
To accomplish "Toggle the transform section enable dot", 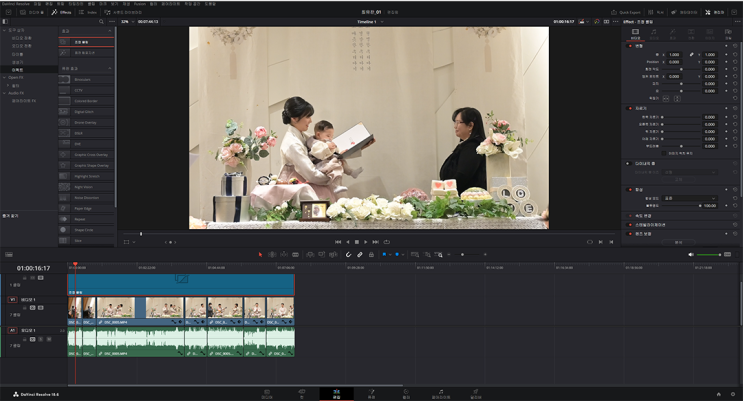I will click(630, 46).
